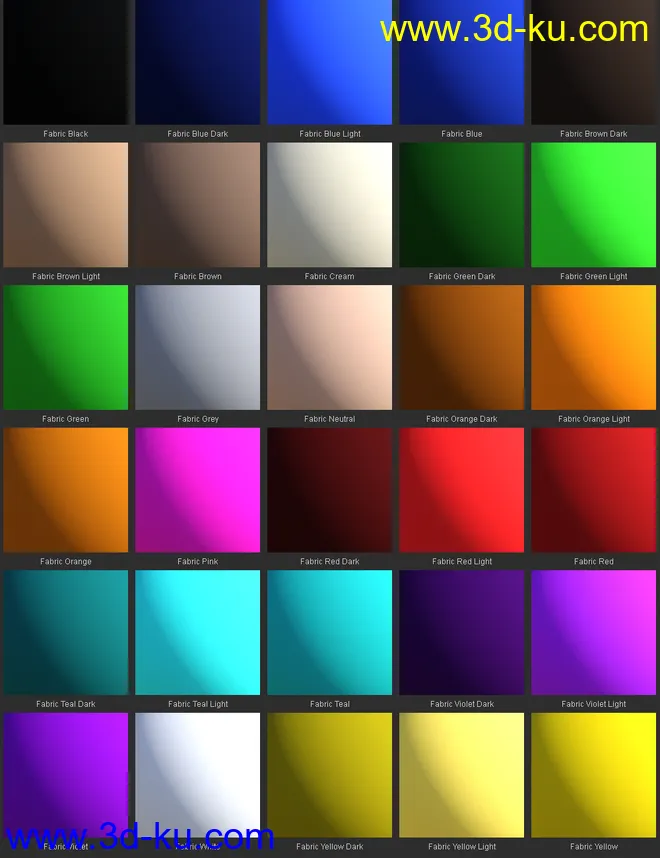Apply the Fabric Pink material preset
This screenshot has width=660, height=858.
pos(198,490)
